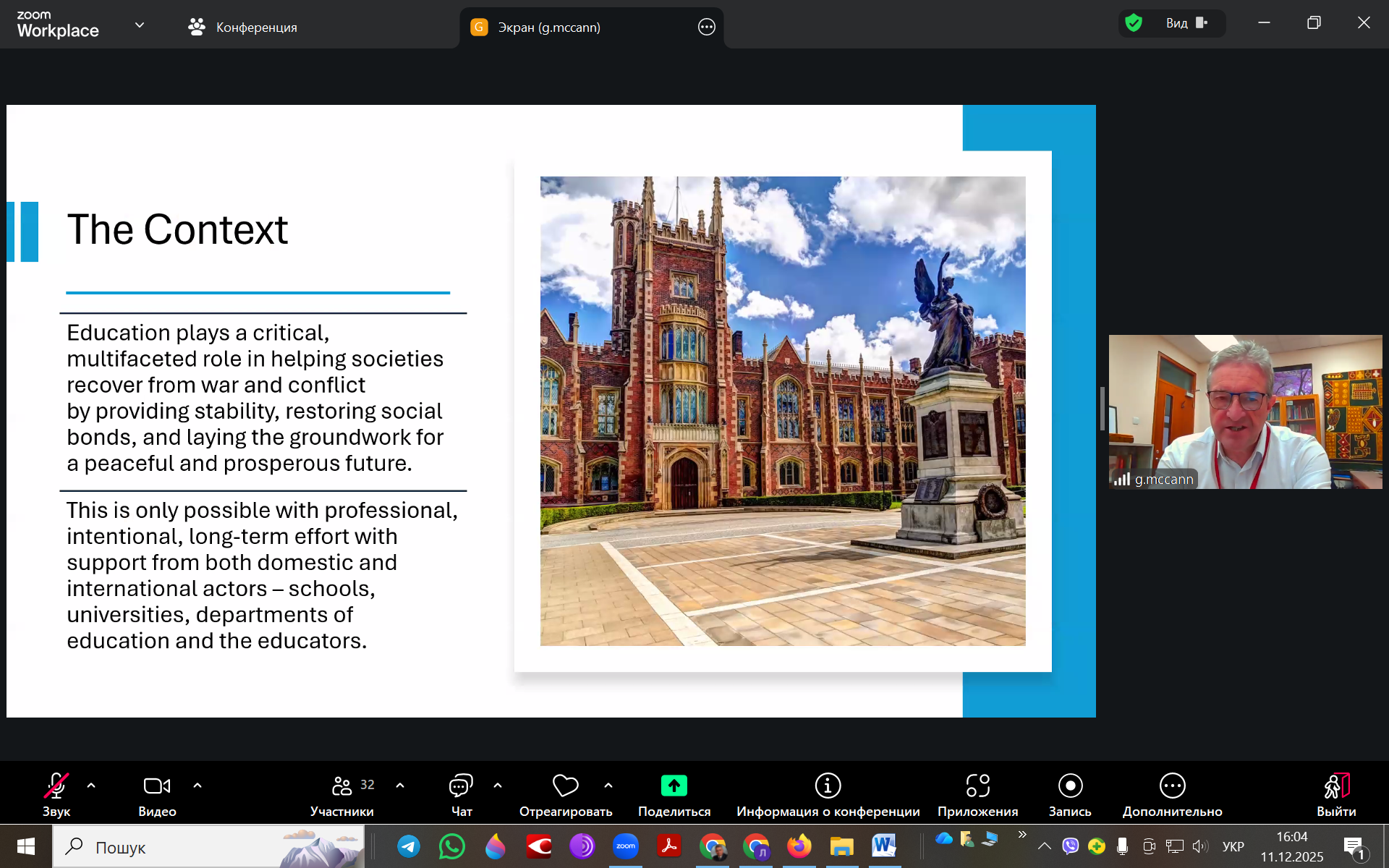
Task: Select the Экран (g.mccann) tab
Action: (x=548, y=27)
